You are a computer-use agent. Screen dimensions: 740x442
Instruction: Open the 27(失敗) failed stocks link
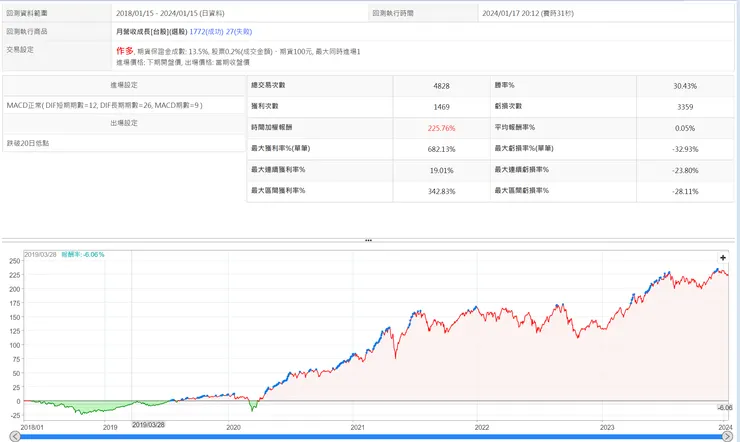point(239,32)
